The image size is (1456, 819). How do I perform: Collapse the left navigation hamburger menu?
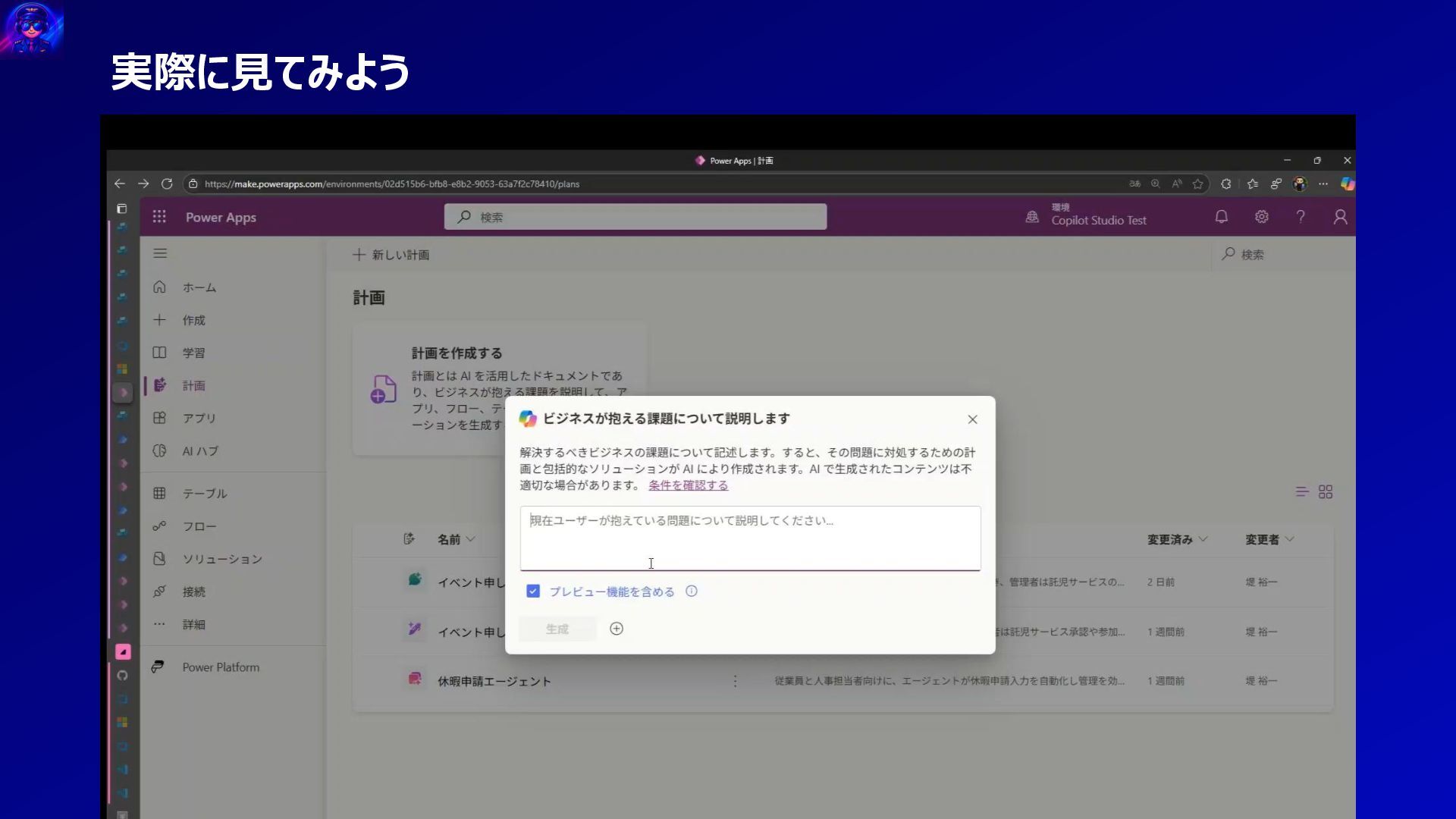point(160,253)
